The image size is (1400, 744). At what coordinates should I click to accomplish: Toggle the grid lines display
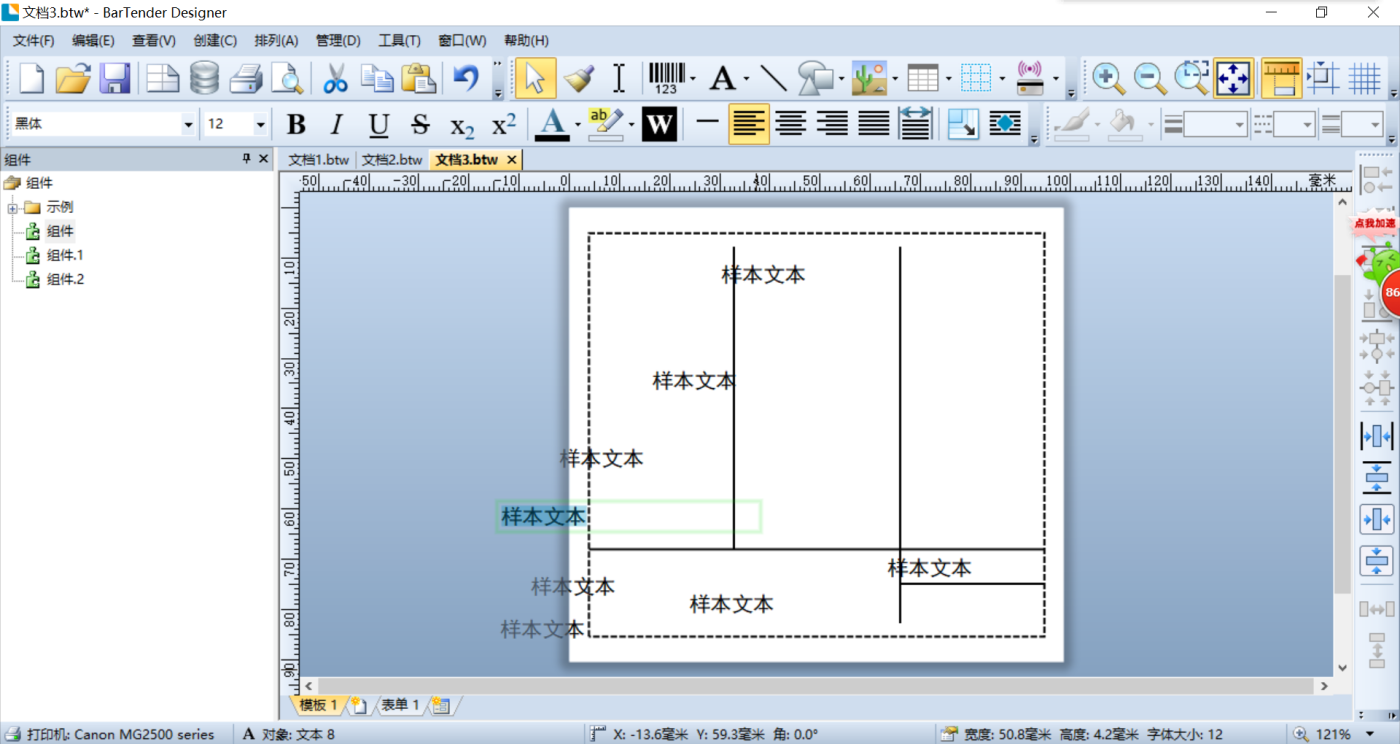pos(1365,78)
